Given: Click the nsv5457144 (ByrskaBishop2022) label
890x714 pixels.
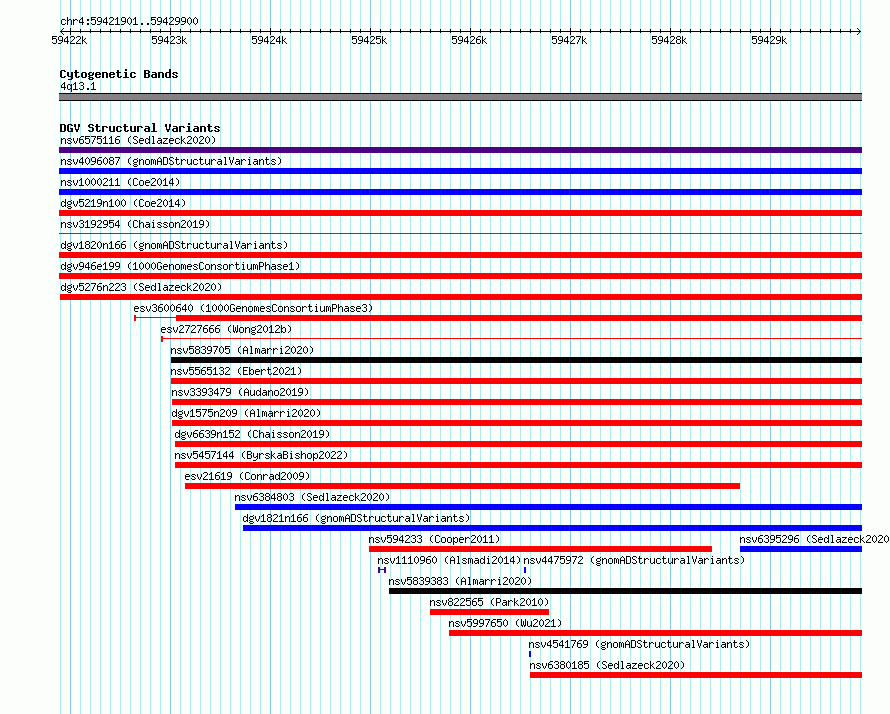Looking at the screenshot, I should (261, 455).
